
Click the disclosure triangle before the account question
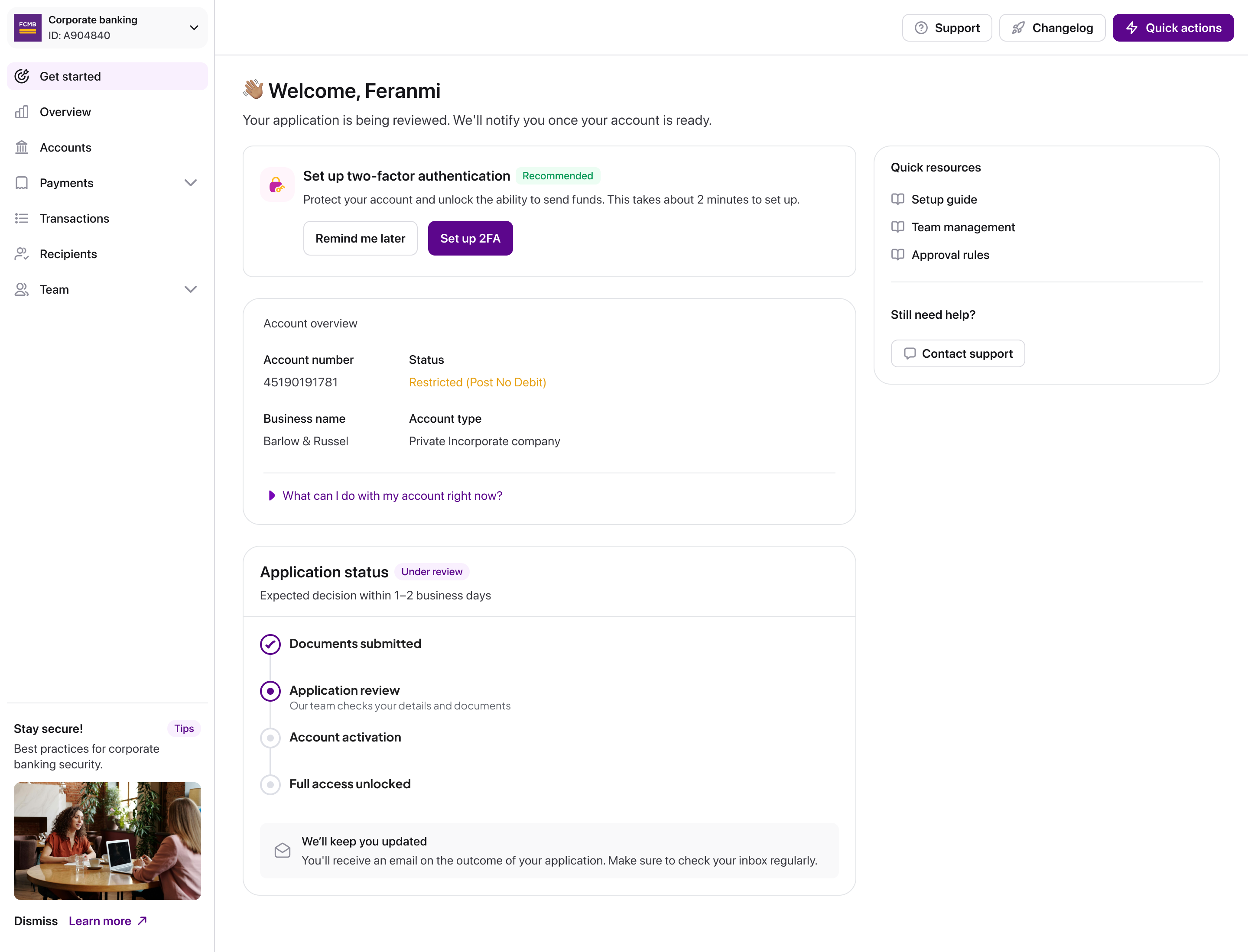tap(272, 496)
